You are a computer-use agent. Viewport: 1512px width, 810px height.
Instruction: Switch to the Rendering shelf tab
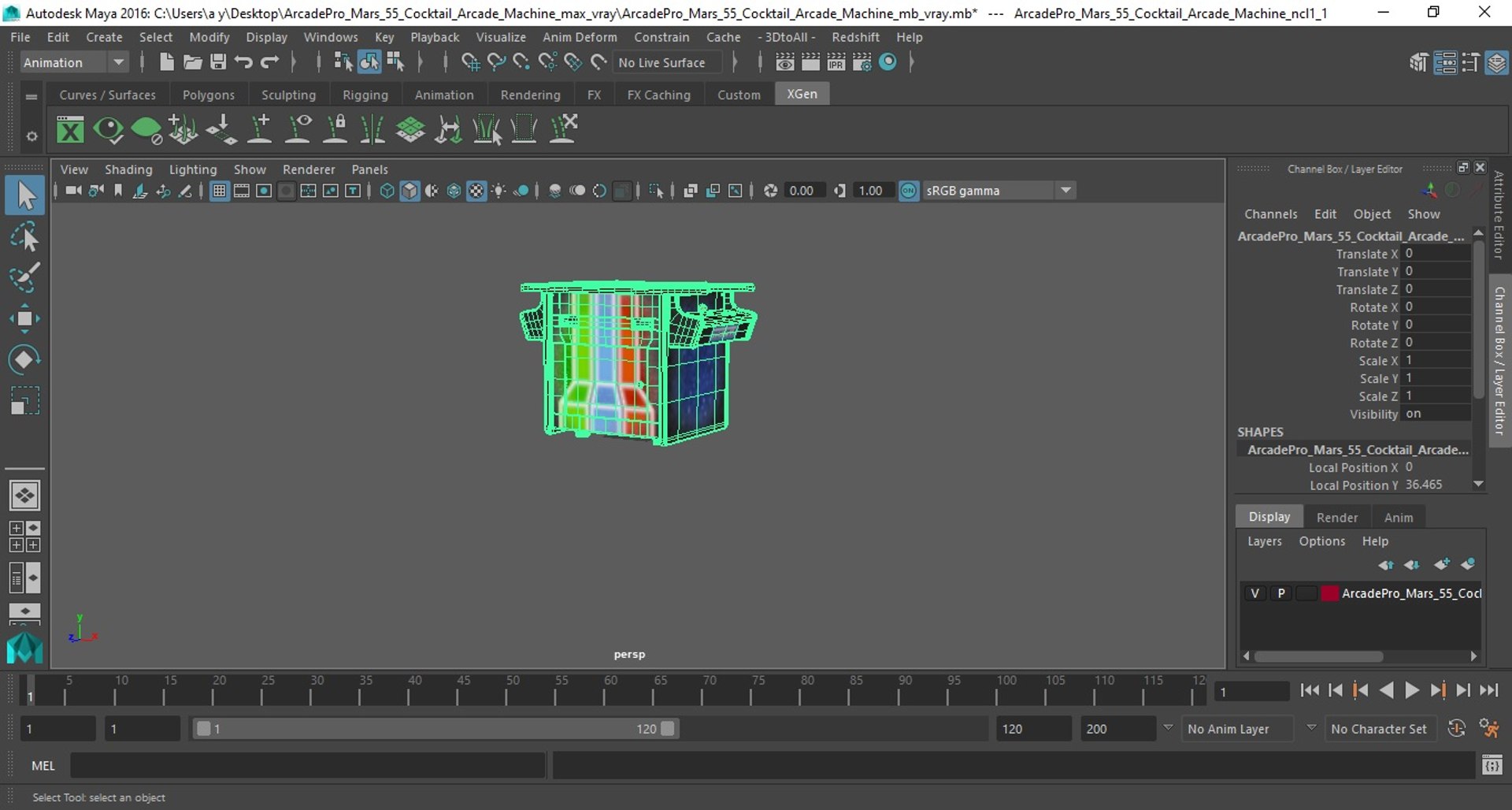531,95
